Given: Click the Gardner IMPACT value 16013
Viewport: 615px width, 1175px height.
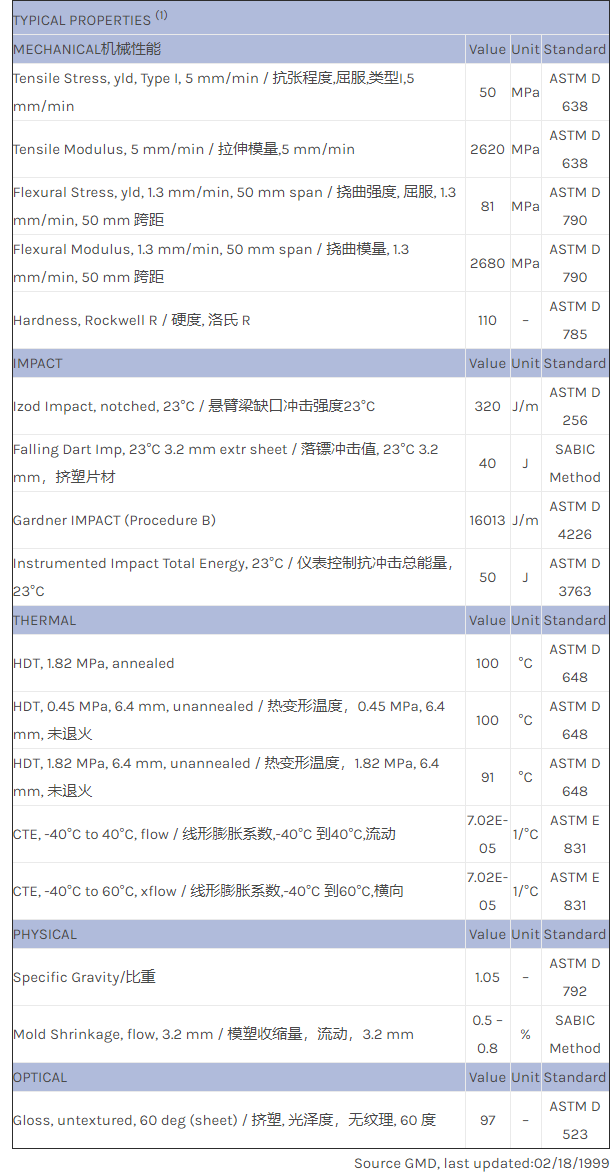Looking at the screenshot, I should (x=487, y=520).
